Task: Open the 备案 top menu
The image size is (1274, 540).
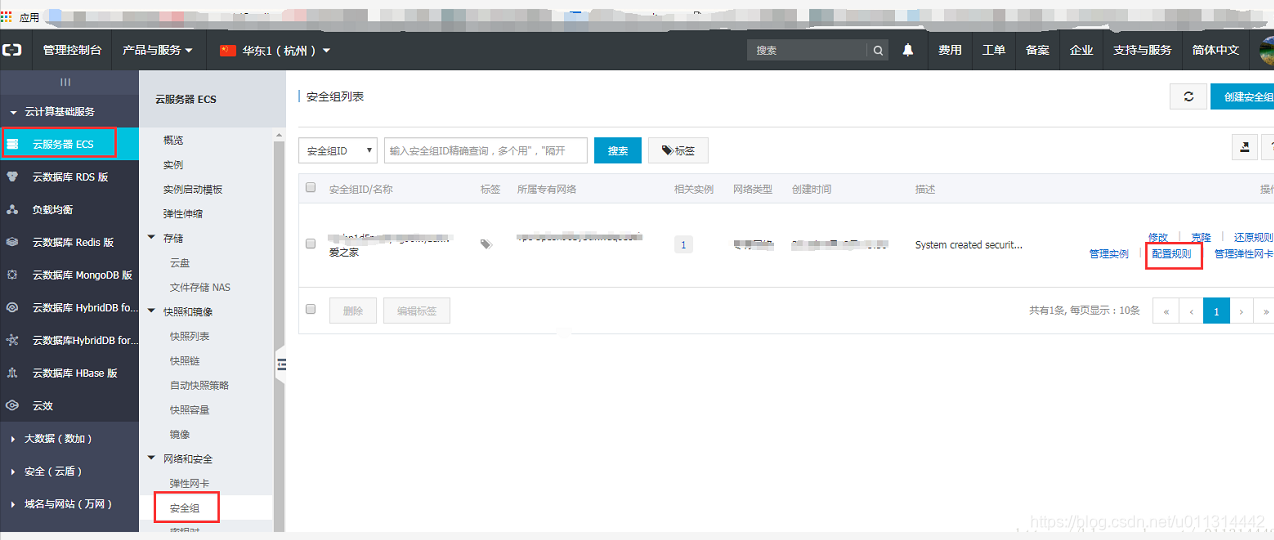Action: tap(1037, 50)
